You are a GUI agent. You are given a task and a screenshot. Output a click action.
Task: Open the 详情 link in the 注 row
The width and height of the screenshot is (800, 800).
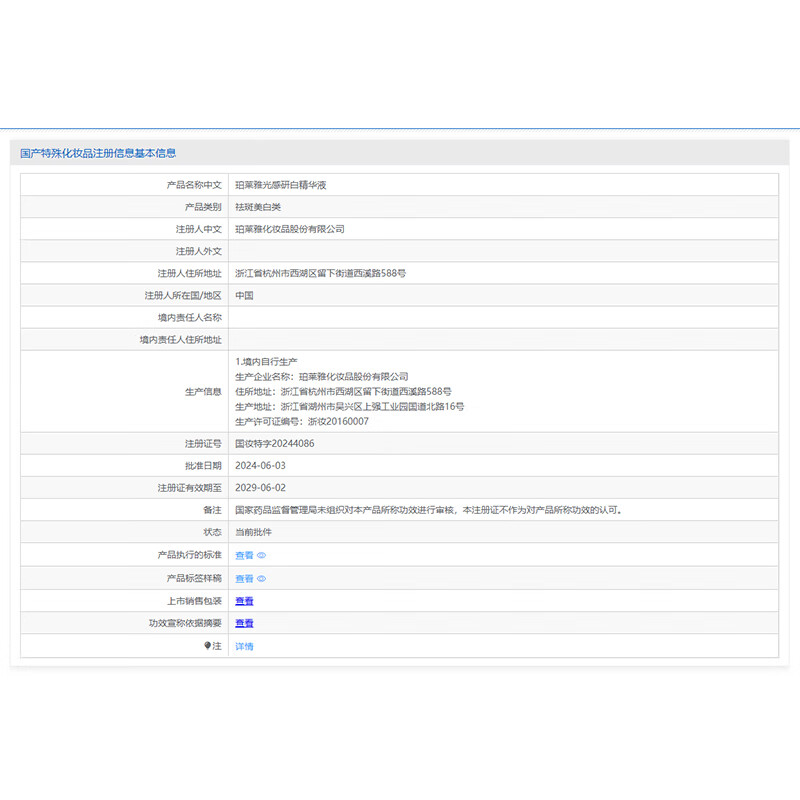pos(244,646)
